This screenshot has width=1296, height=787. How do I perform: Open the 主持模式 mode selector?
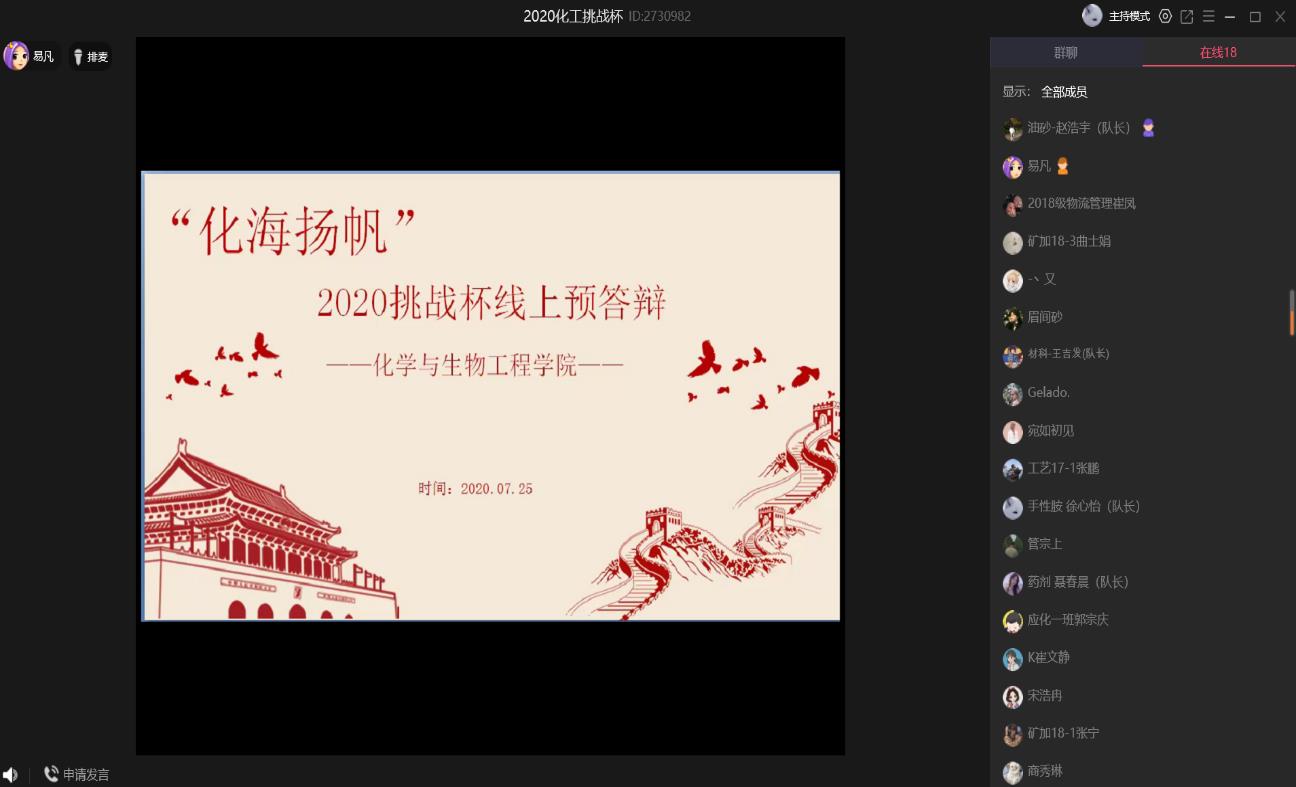pos(1129,16)
